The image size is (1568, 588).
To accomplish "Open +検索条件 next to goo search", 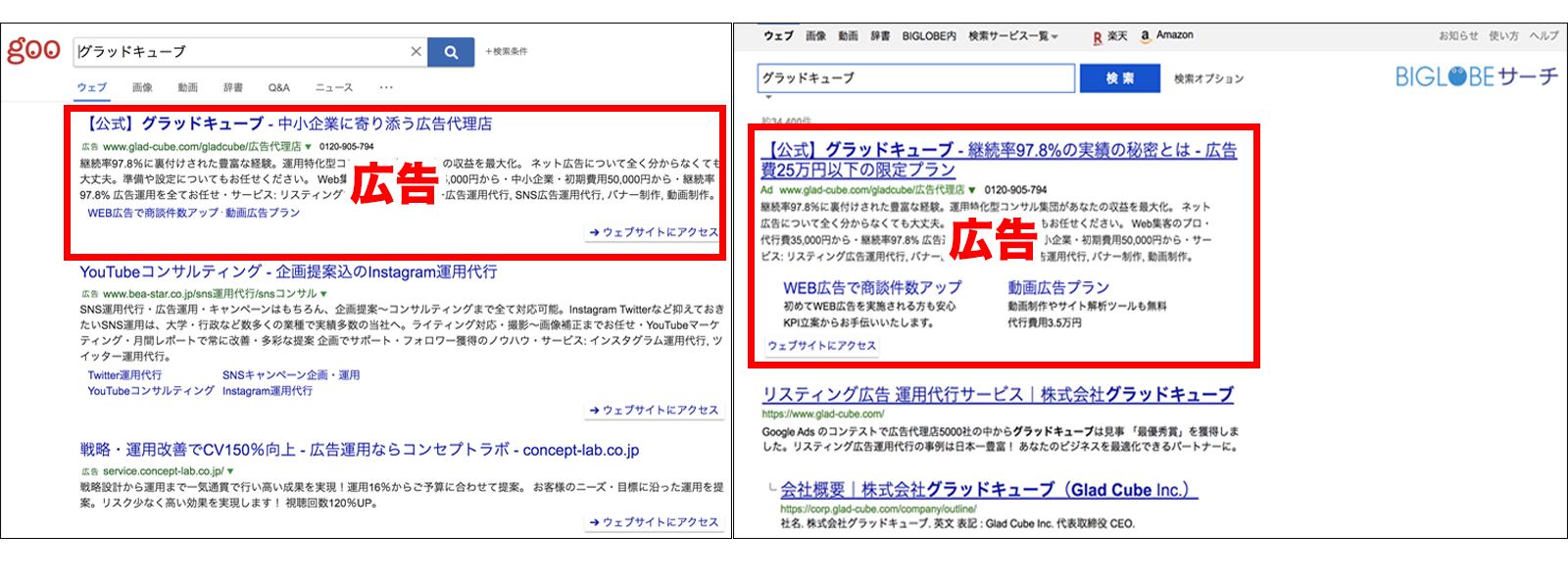I will point(506,52).
